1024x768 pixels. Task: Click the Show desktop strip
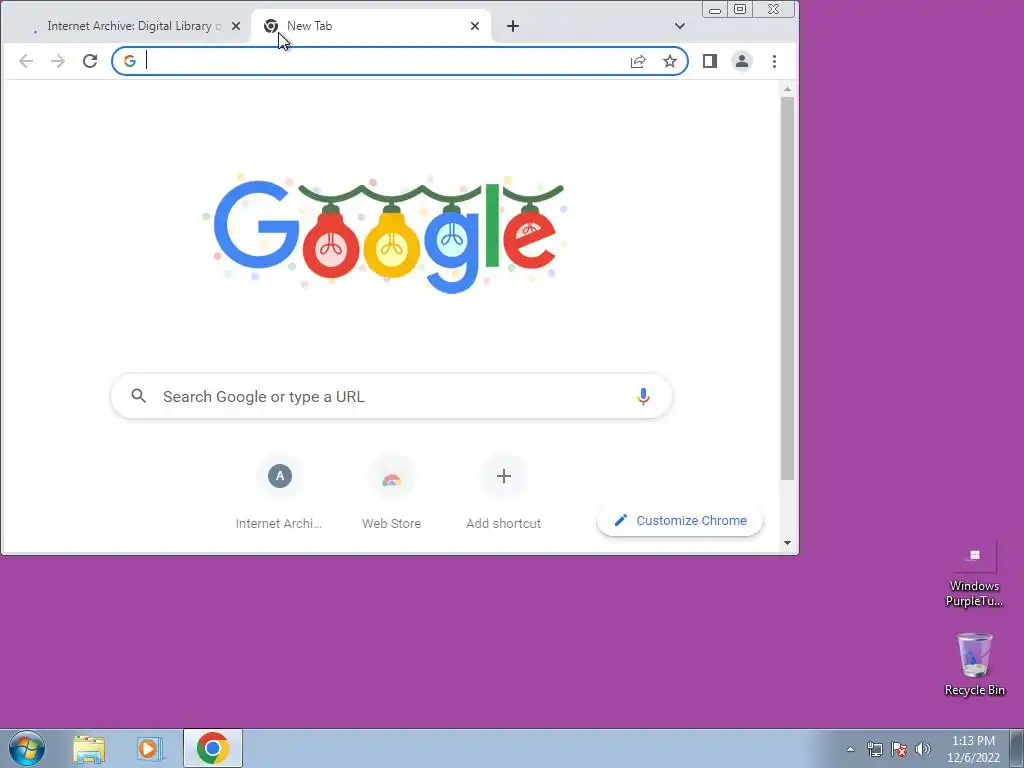coord(1017,748)
